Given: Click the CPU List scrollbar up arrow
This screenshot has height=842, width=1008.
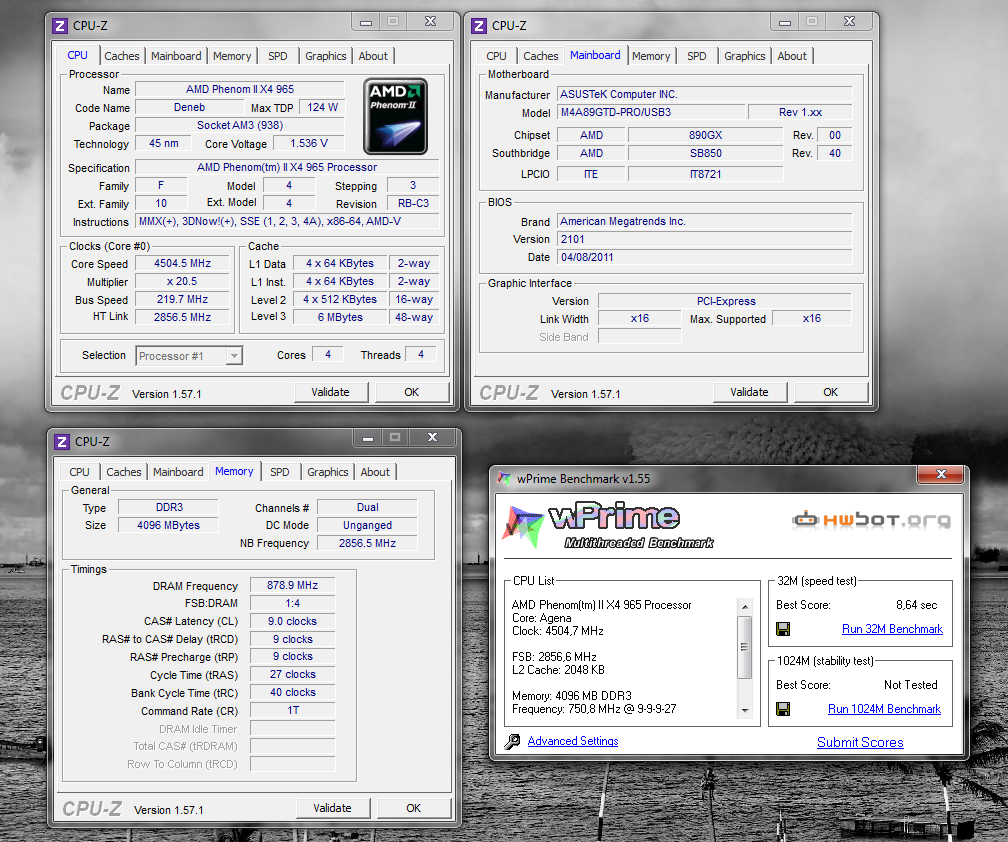Looking at the screenshot, I should 745,606.
